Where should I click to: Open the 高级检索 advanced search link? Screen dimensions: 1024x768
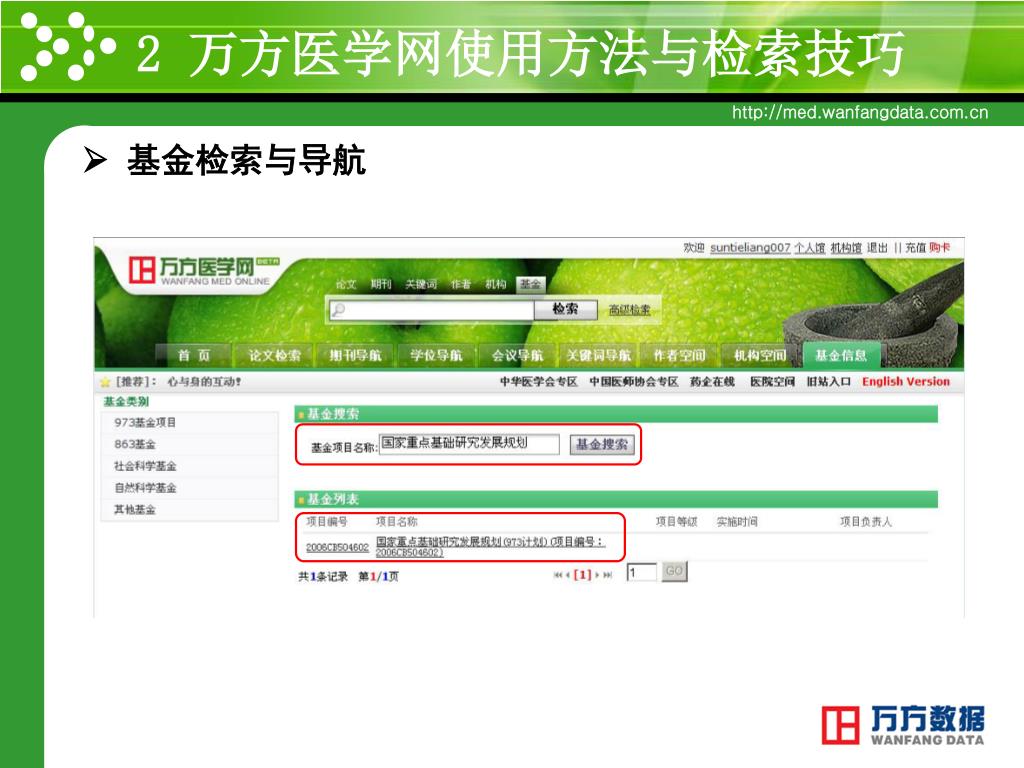(630, 310)
